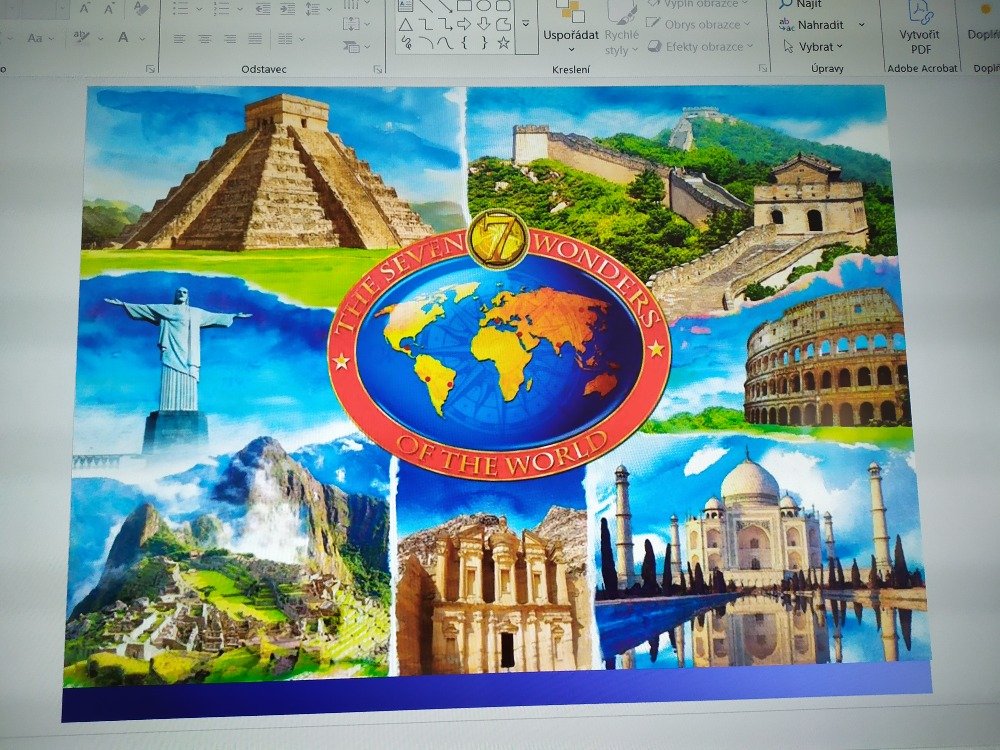The image size is (1000, 750).
Task: Select the down block arrow shape
Action: point(483,25)
